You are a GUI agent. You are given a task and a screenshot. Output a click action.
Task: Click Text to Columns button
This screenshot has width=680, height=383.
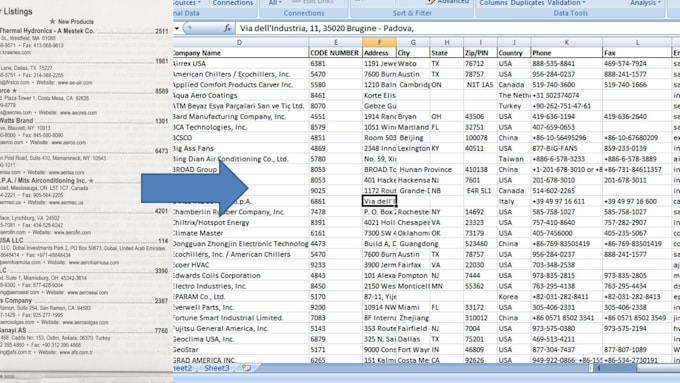[x=494, y=3]
